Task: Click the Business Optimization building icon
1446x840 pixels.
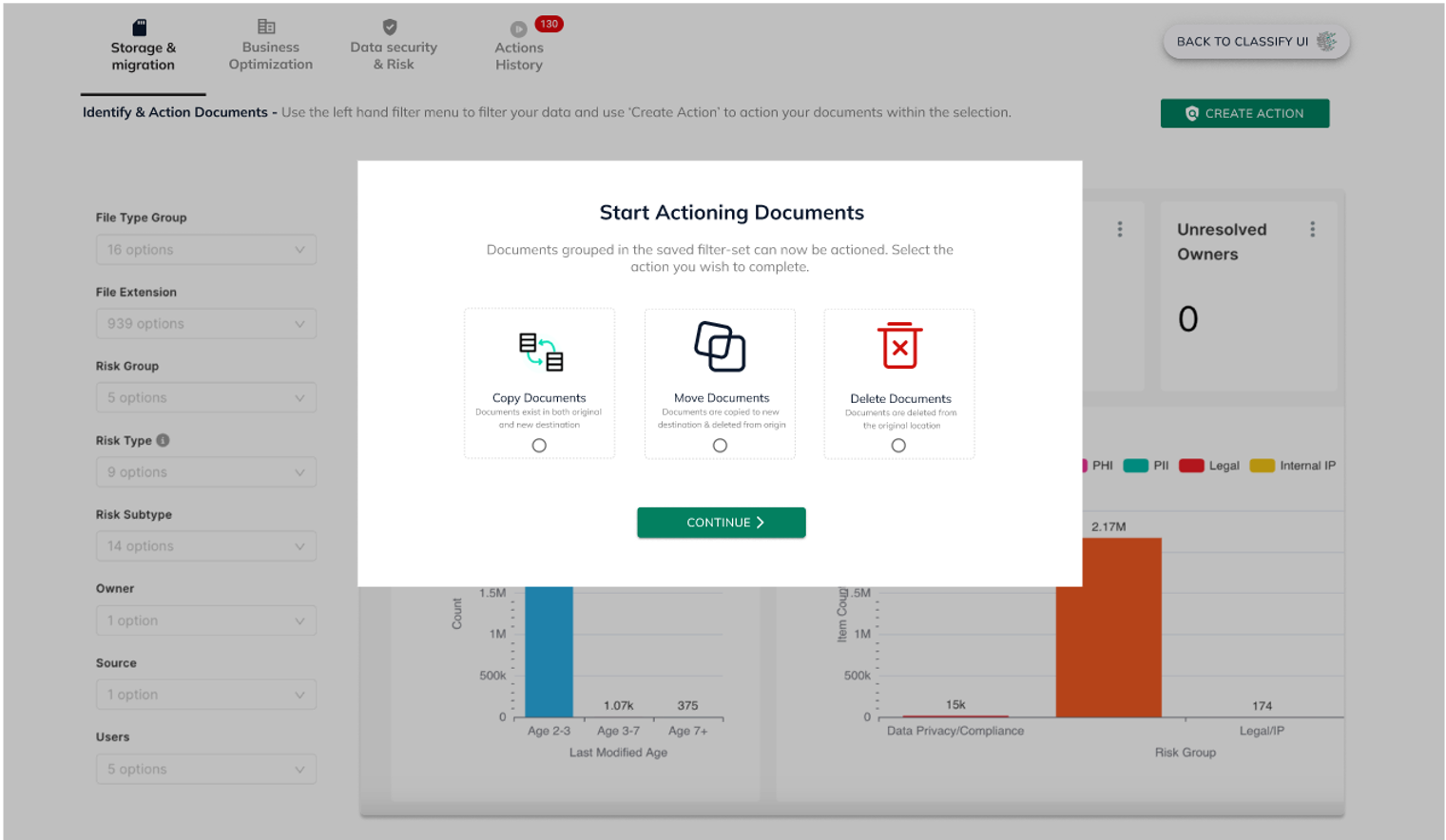Action: pos(266,28)
